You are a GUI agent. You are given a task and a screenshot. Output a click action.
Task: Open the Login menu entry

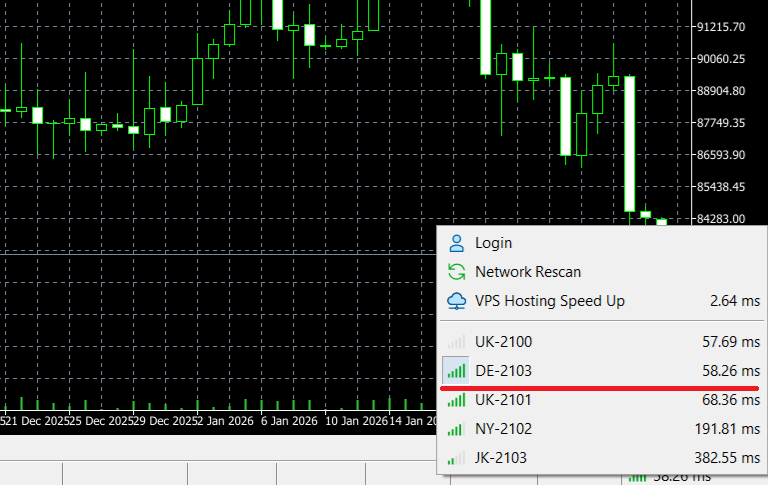(601, 243)
